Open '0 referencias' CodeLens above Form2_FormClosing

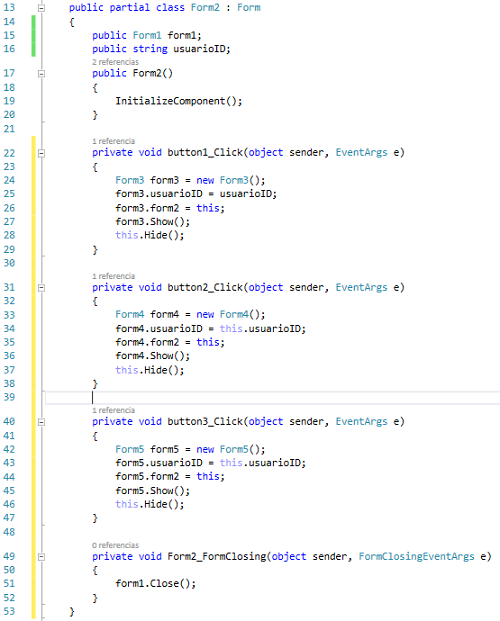tap(115, 545)
